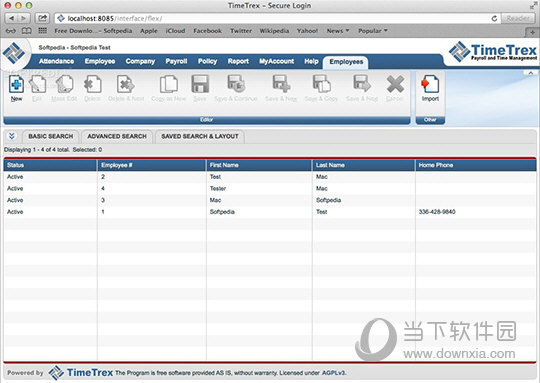Open the MyAccount menu
The image size is (540, 383).
(277, 61)
